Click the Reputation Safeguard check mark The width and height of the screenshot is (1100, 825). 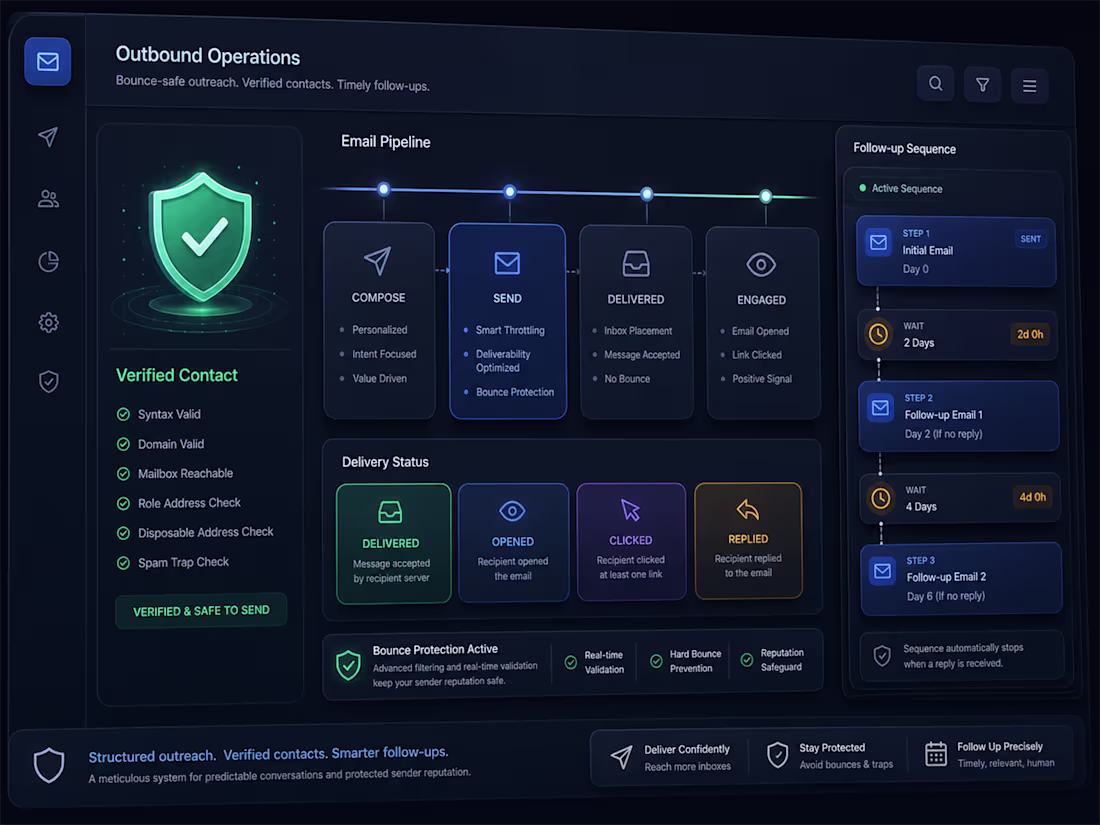click(x=747, y=660)
